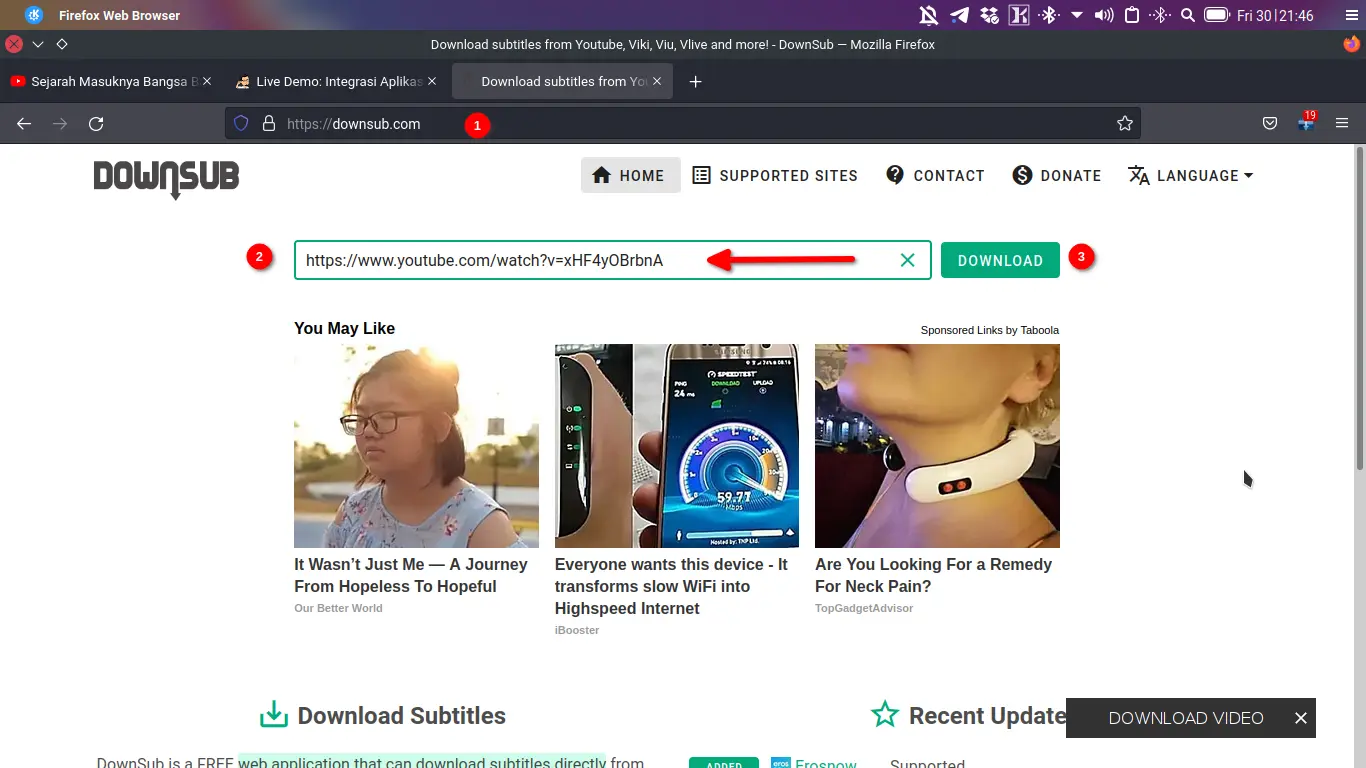Click the green DOWNLOAD button

pos(1000,260)
